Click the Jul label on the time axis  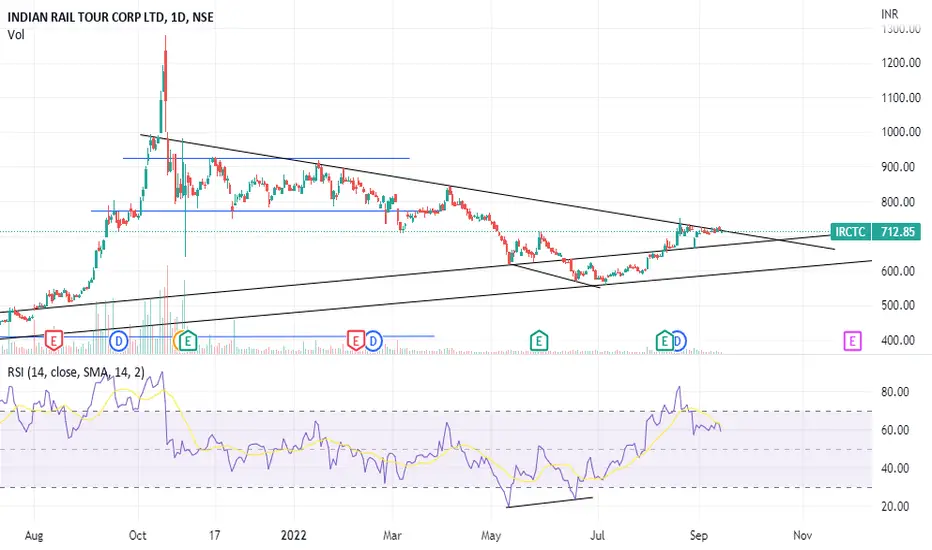point(597,536)
